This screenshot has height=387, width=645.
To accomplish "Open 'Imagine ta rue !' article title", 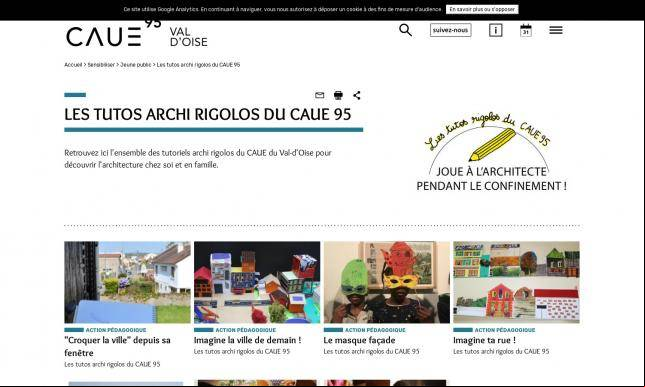I will [x=484, y=340].
